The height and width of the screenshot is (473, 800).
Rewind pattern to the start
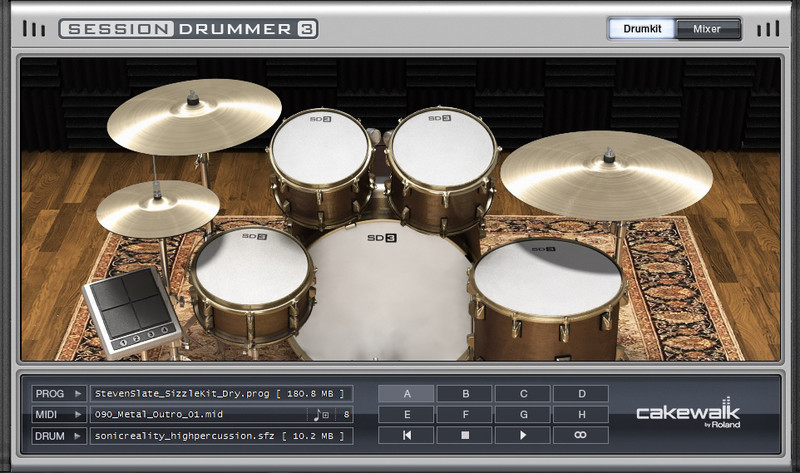[x=406, y=436]
